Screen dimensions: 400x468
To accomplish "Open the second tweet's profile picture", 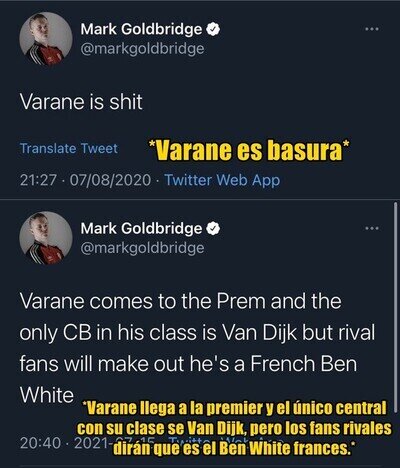I will [x=46, y=238].
